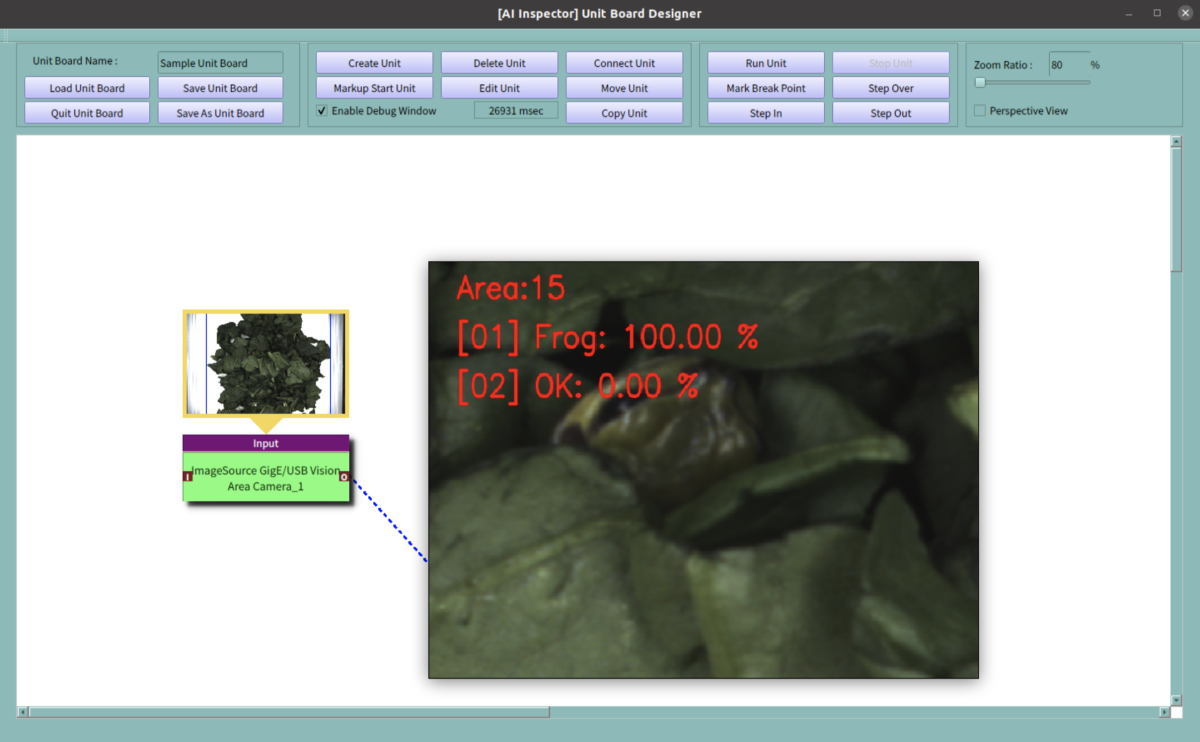This screenshot has height=742, width=1200.
Task: Click the input port on Input unit
Action: tap(188, 477)
